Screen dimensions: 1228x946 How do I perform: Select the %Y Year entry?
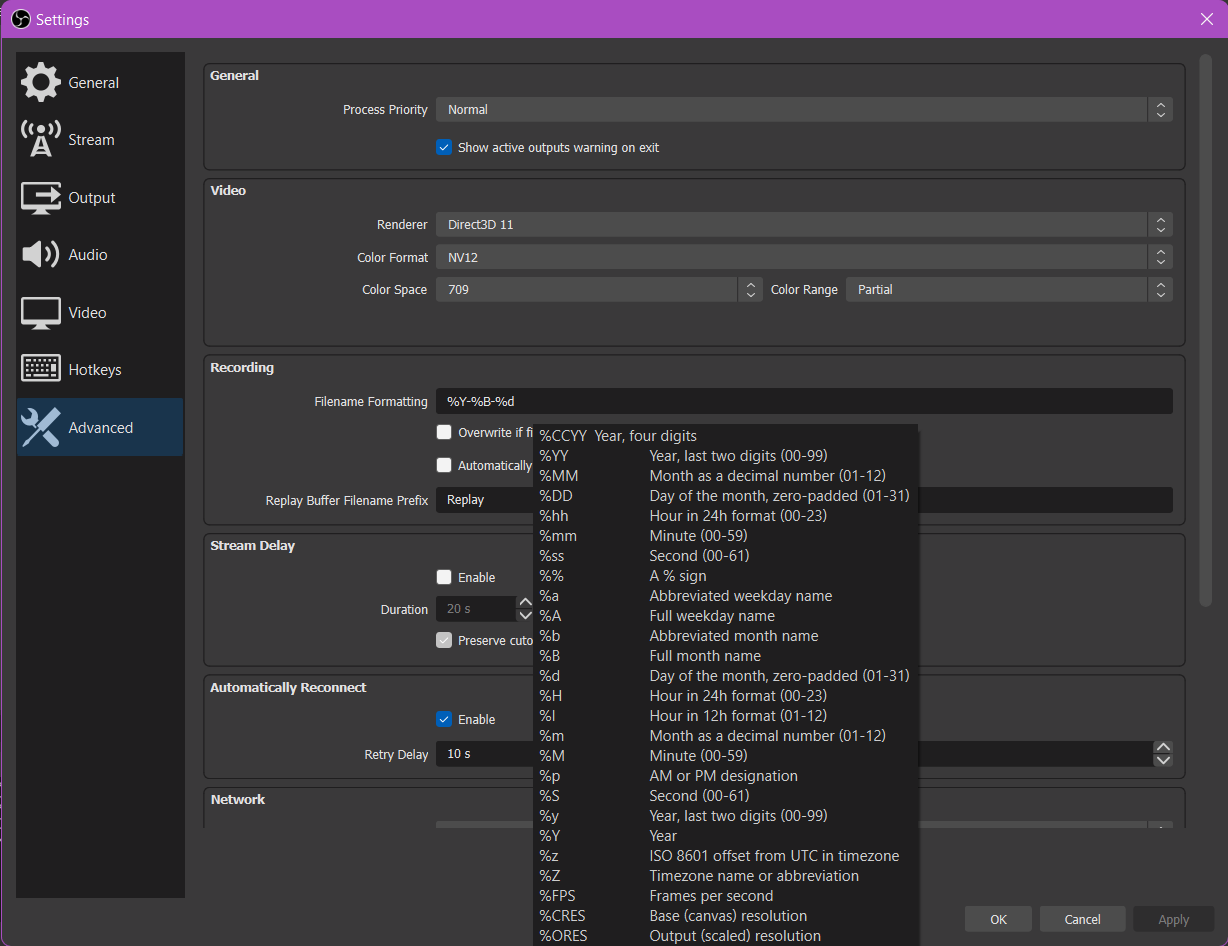(x=726, y=836)
